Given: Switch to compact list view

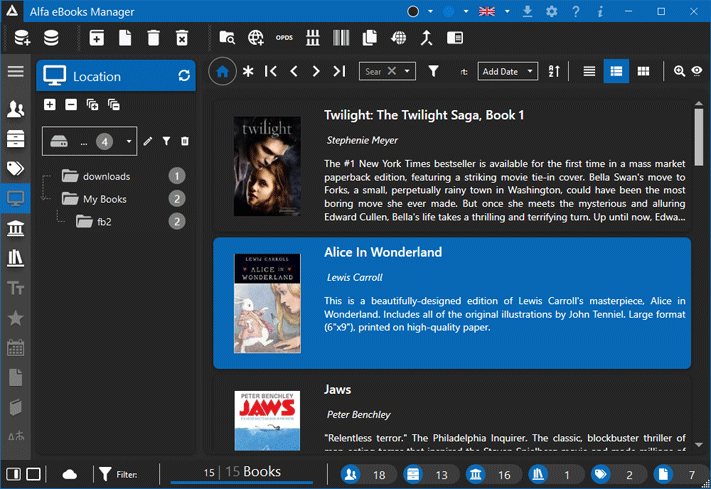Looking at the screenshot, I should click(x=589, y=71).
